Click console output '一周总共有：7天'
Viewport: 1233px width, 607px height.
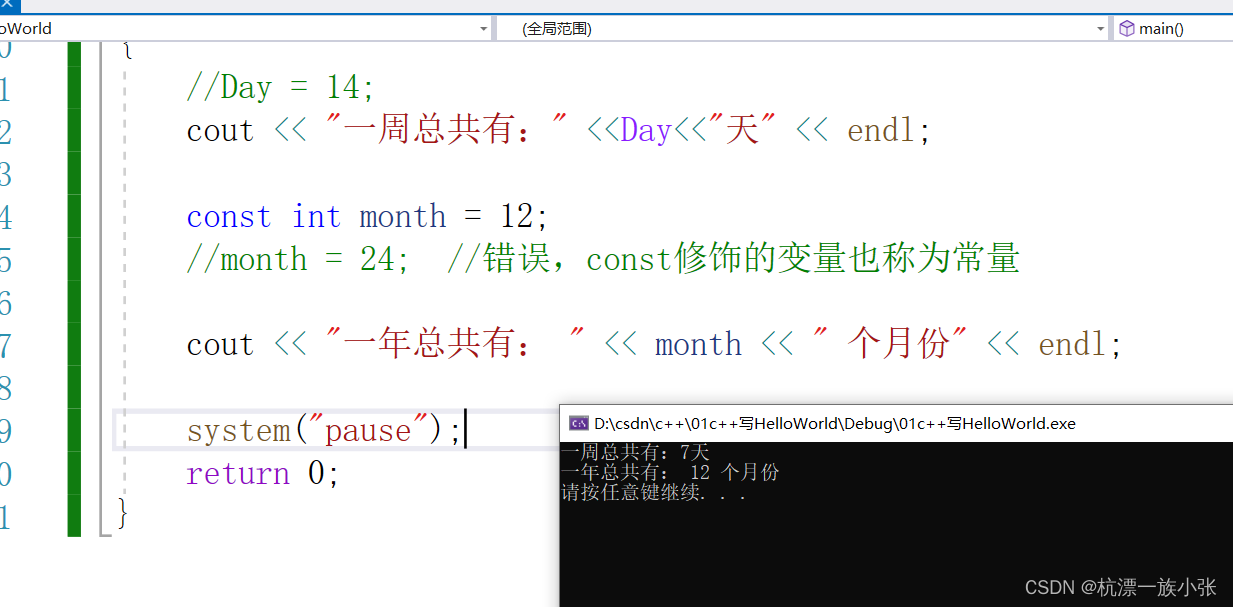pos(635,453)
